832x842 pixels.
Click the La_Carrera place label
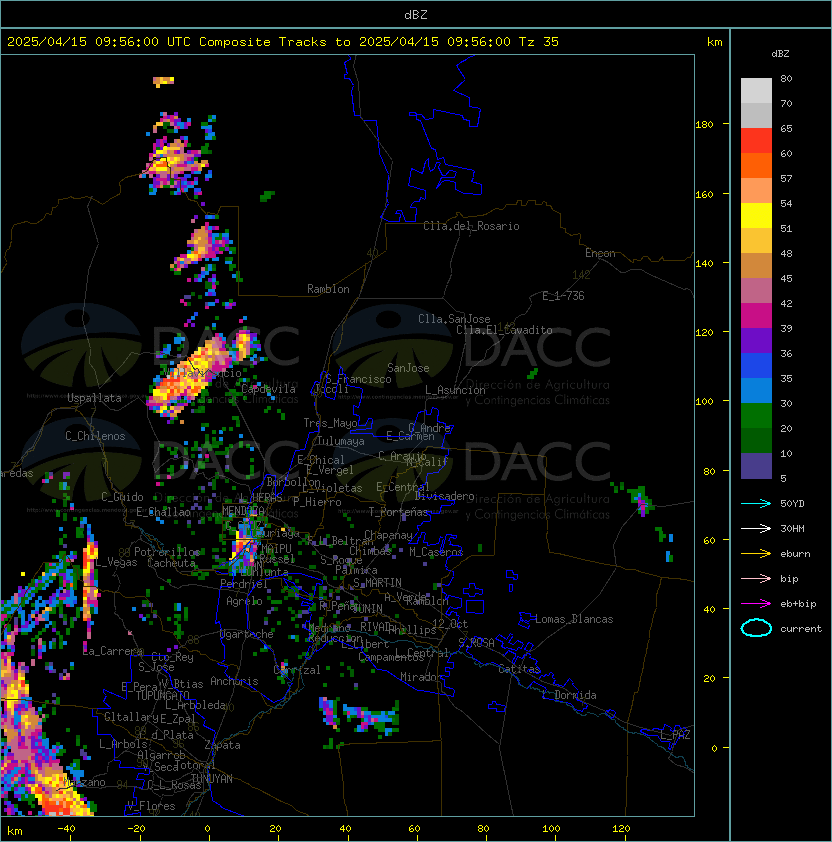tap(113, 651)
